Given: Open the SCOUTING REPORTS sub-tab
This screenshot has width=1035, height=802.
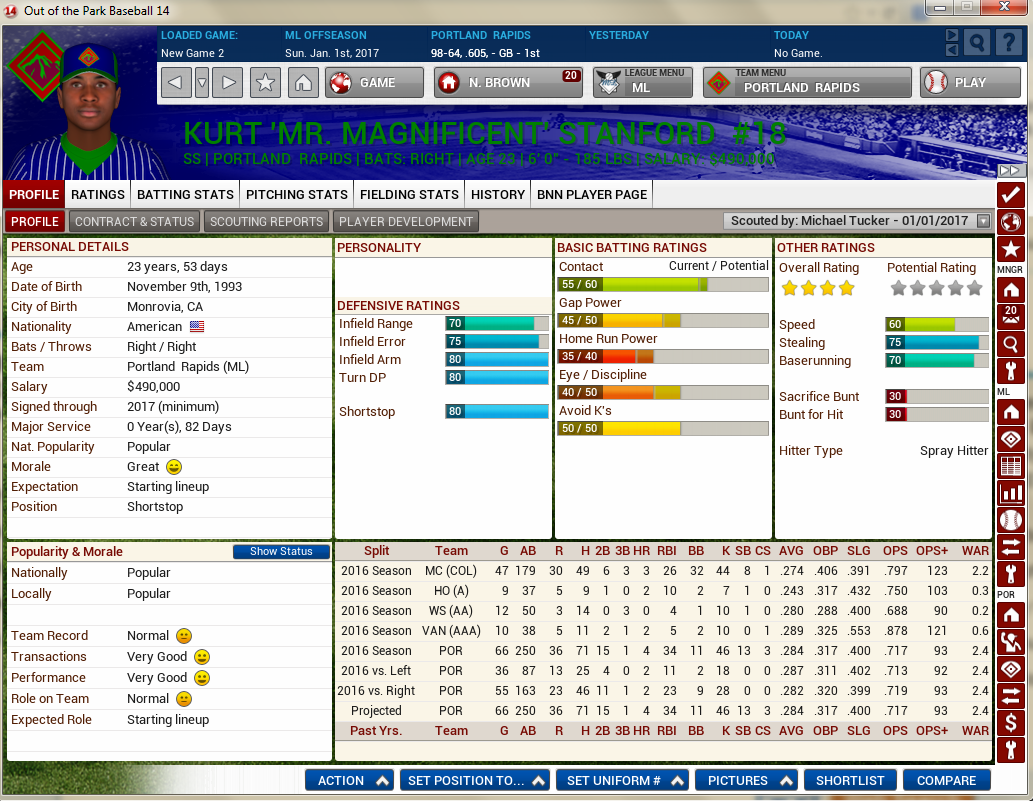Looking at the screenshot, I should [267, 222].
